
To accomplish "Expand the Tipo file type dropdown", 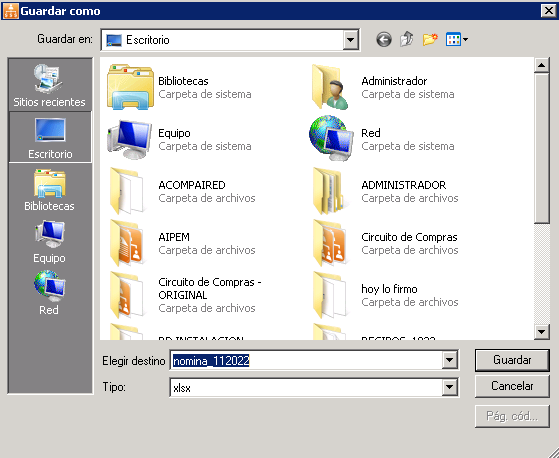I will [450, 387].
